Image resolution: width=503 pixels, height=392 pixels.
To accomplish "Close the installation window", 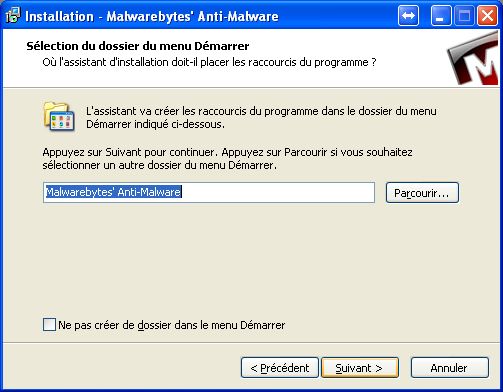I will point(487,15).
